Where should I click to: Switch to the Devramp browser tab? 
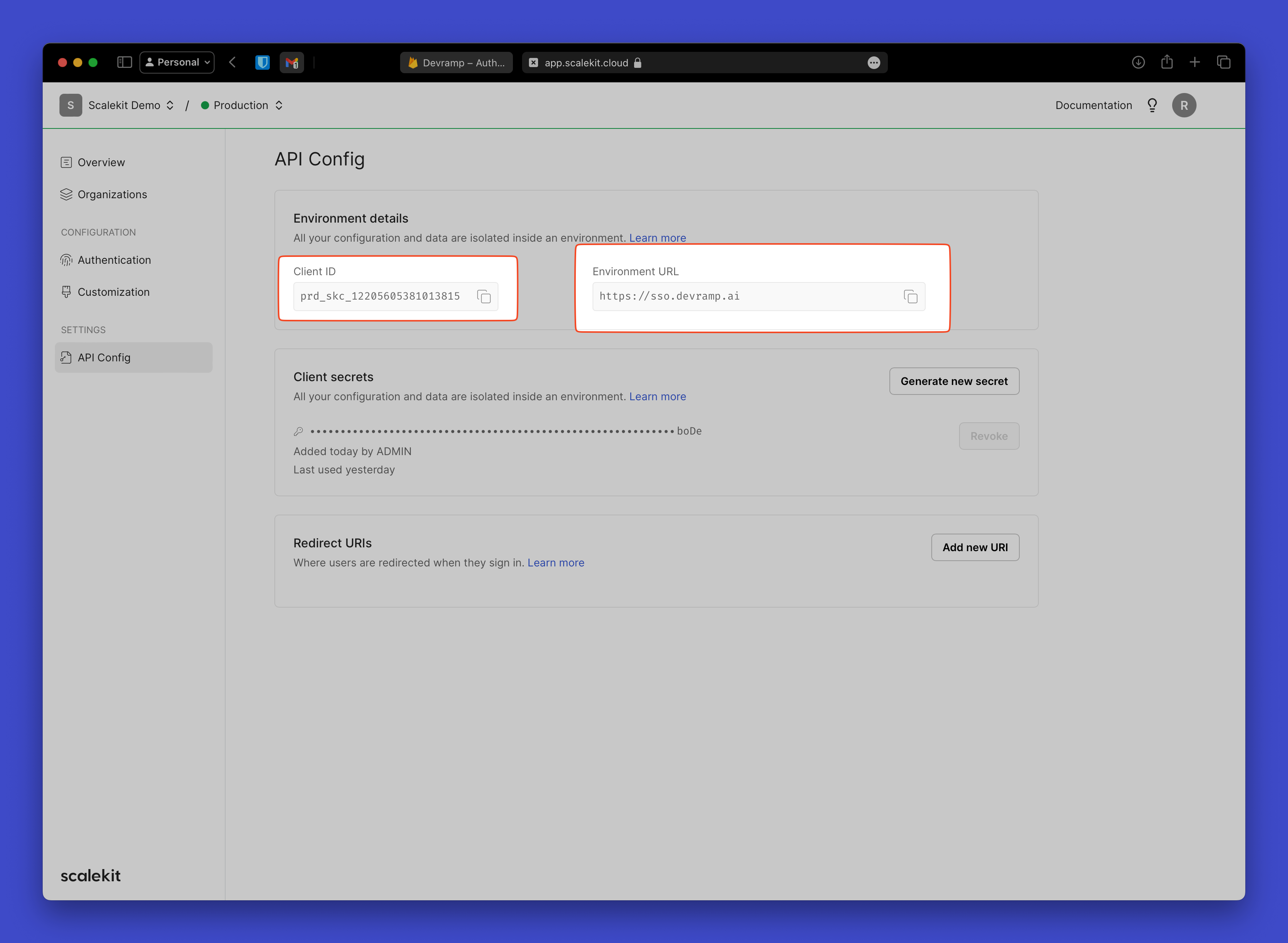pyautogui.click(x=455, y=62)
